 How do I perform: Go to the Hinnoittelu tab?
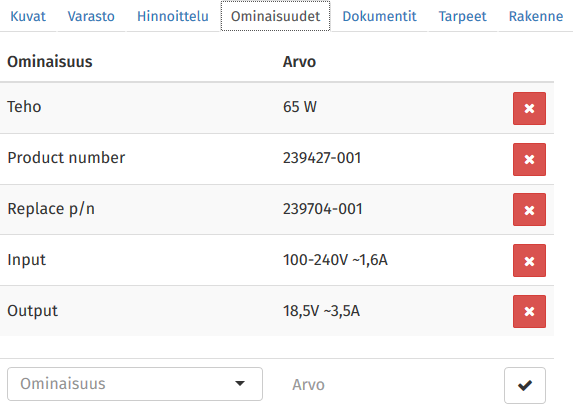coord(172,16)
